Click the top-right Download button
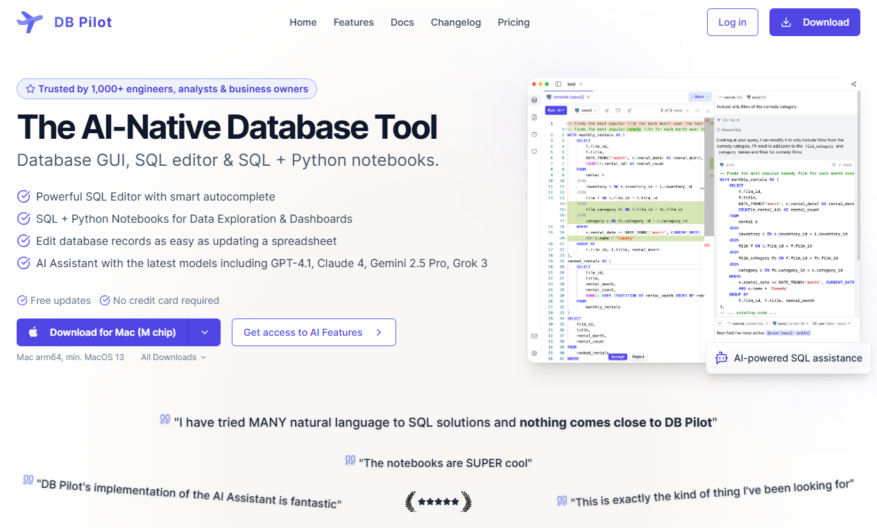Viewport: 877px width, 528px height. tap(814, 22)
